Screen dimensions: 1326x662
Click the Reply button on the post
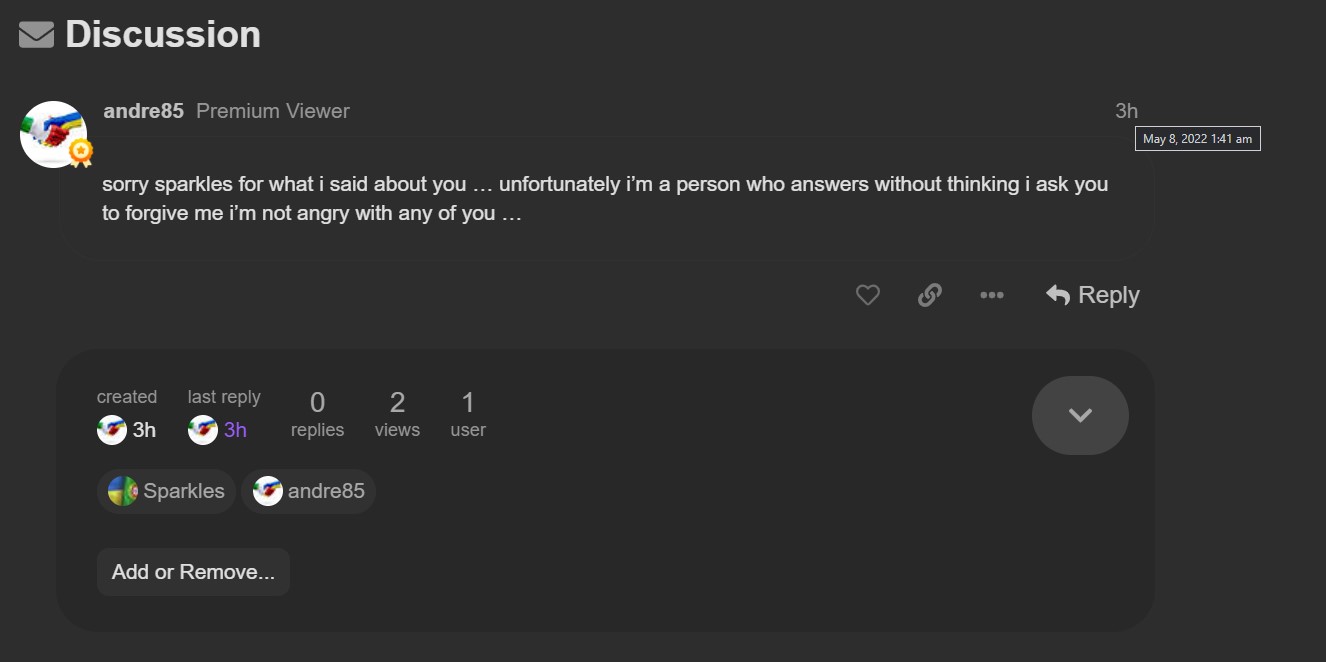point(1092,295)
